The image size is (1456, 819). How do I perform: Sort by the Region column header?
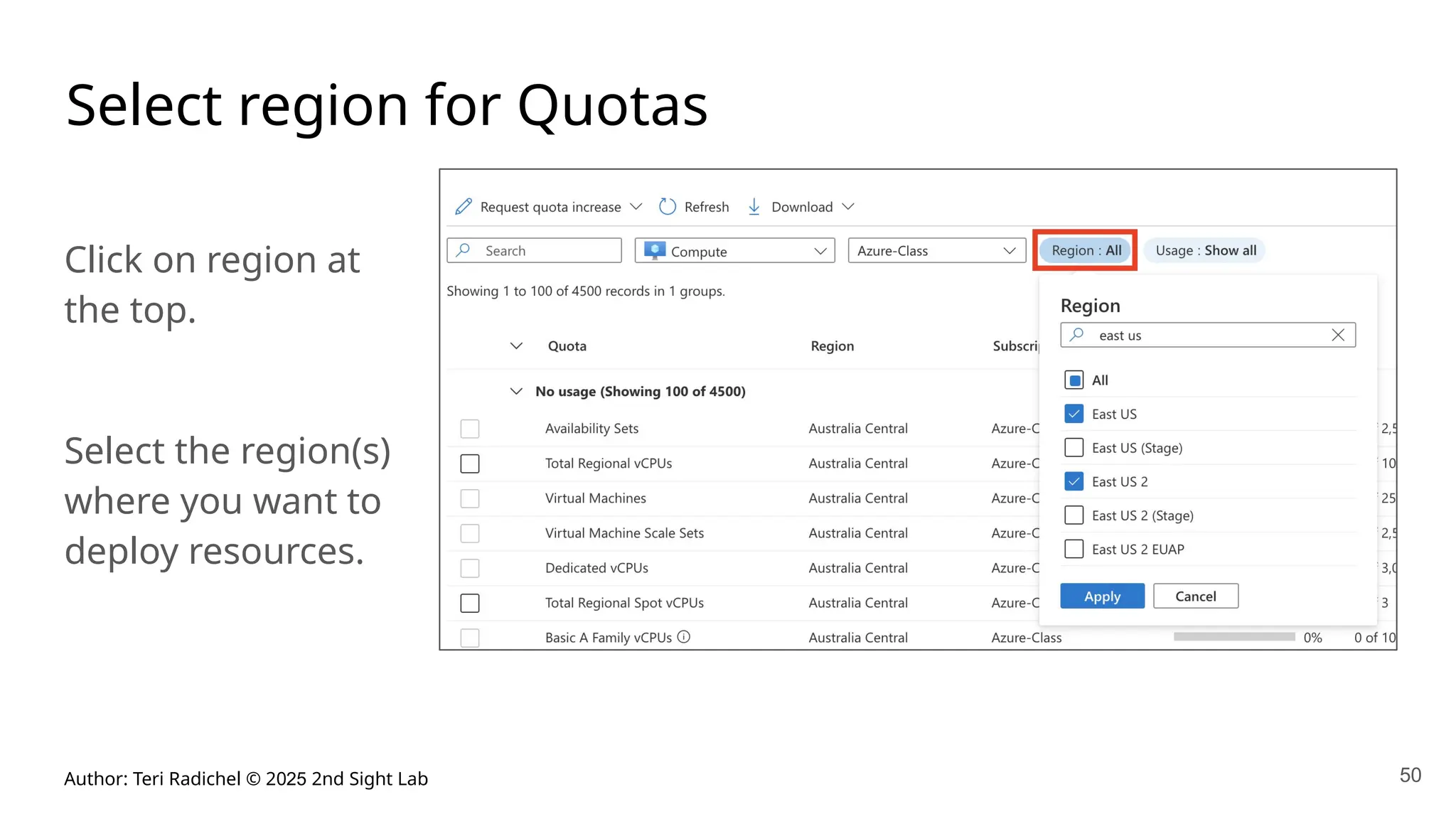pos(833,346)
